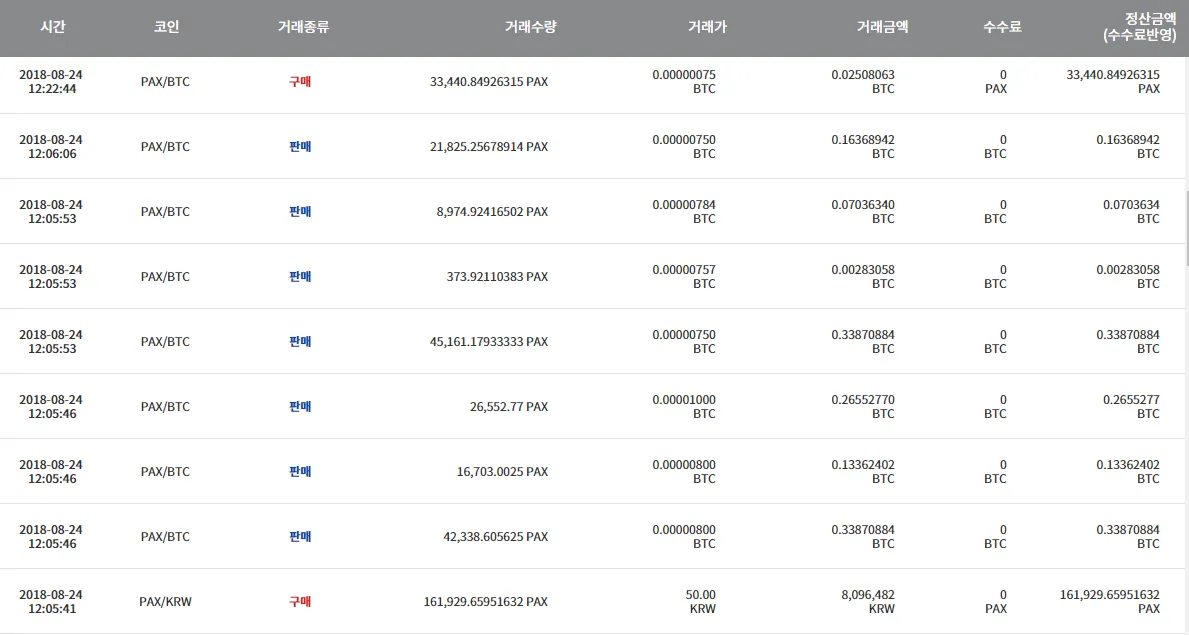Select quantity 42,338.605625 PAX
The width and height of the screenshot is (1189, 635).
pyautogui.click(x=496, y=537)
